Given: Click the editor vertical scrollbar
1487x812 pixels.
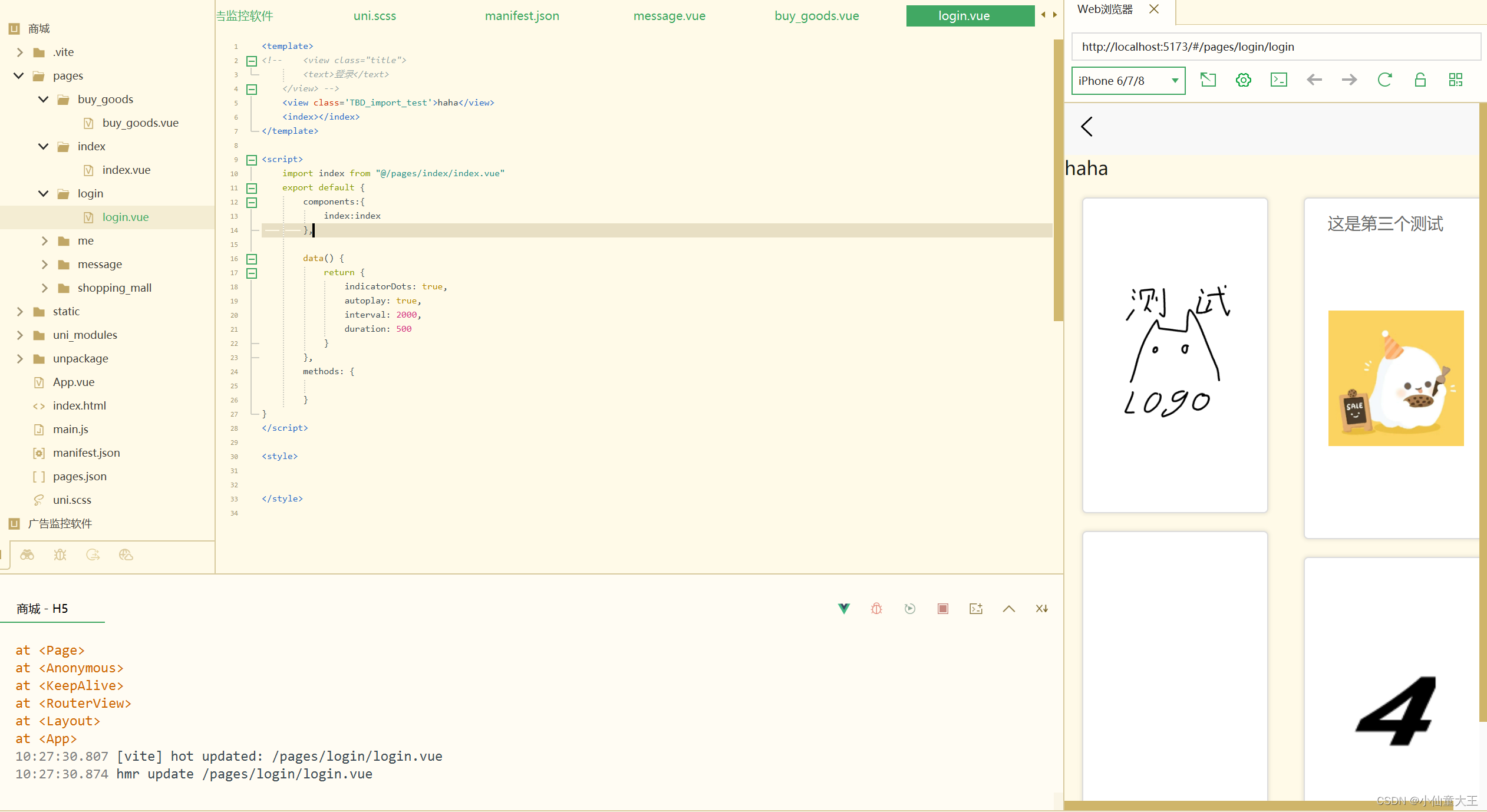Looking at the screenshot, I should click(x=1058, y=180).
